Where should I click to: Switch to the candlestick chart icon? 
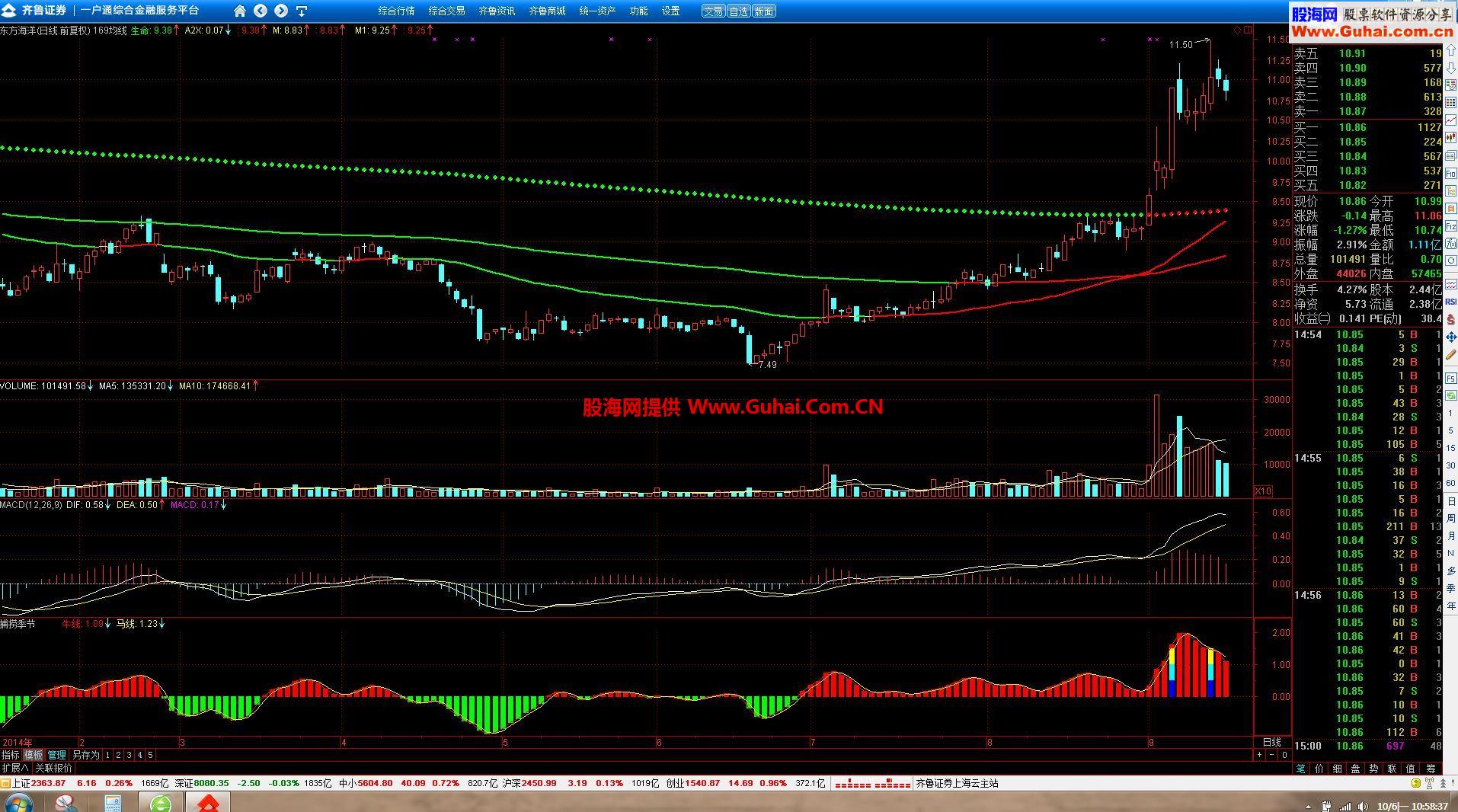(1450, 137)
